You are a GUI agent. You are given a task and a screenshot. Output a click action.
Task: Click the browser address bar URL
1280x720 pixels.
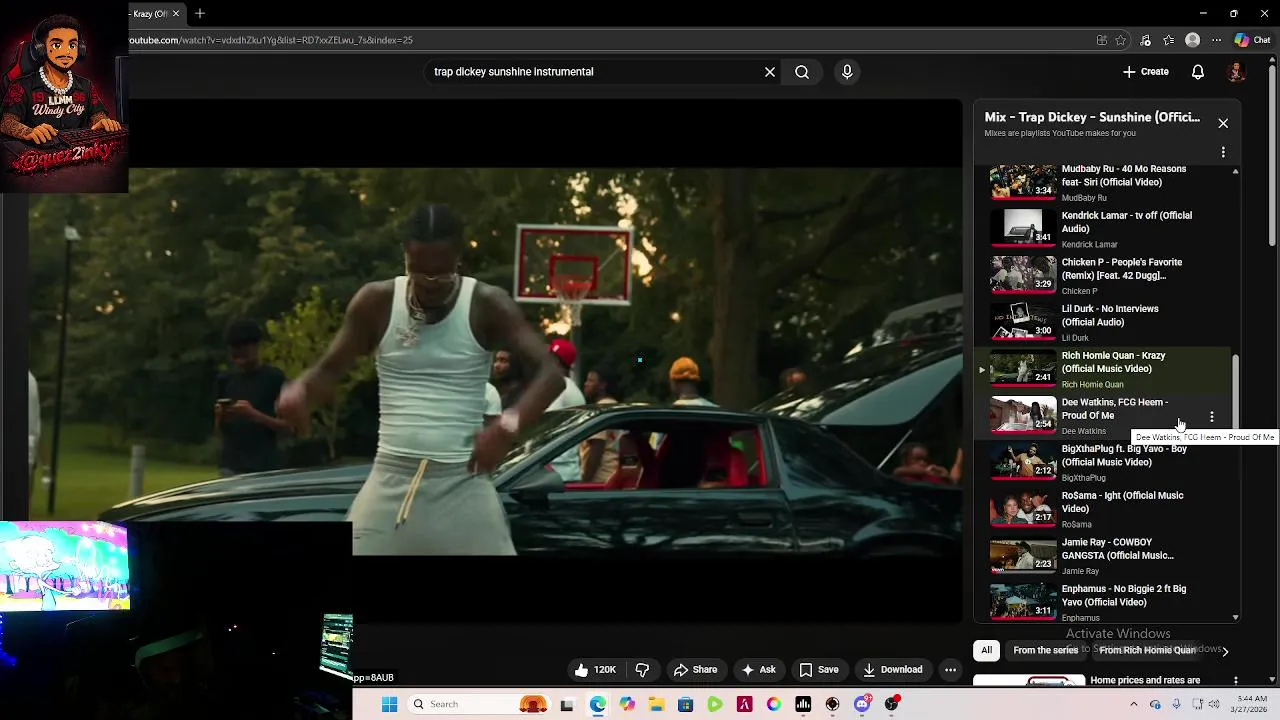click(270, 40)
